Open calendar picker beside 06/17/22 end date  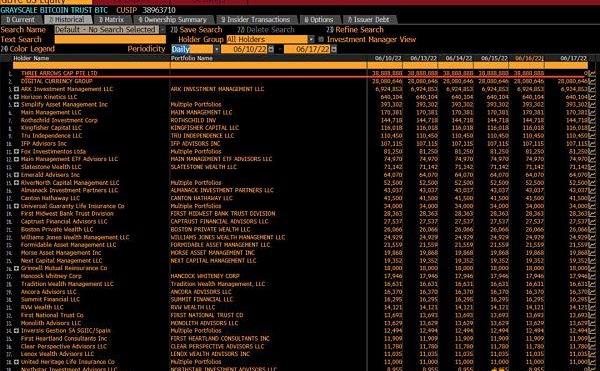tap(334, 49)
